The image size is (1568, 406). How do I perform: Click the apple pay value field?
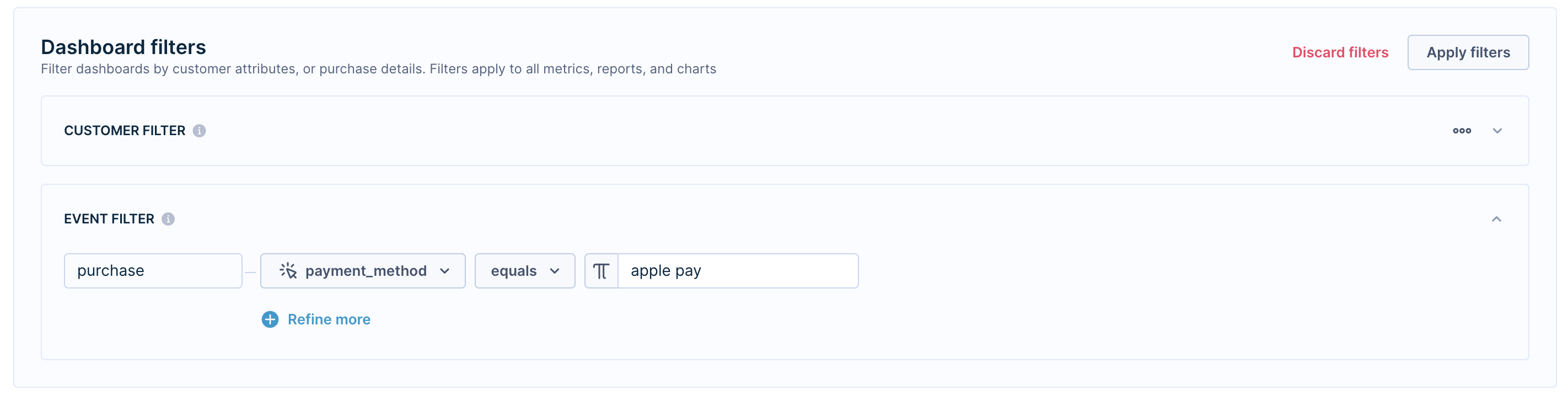[x=738, y=271]
